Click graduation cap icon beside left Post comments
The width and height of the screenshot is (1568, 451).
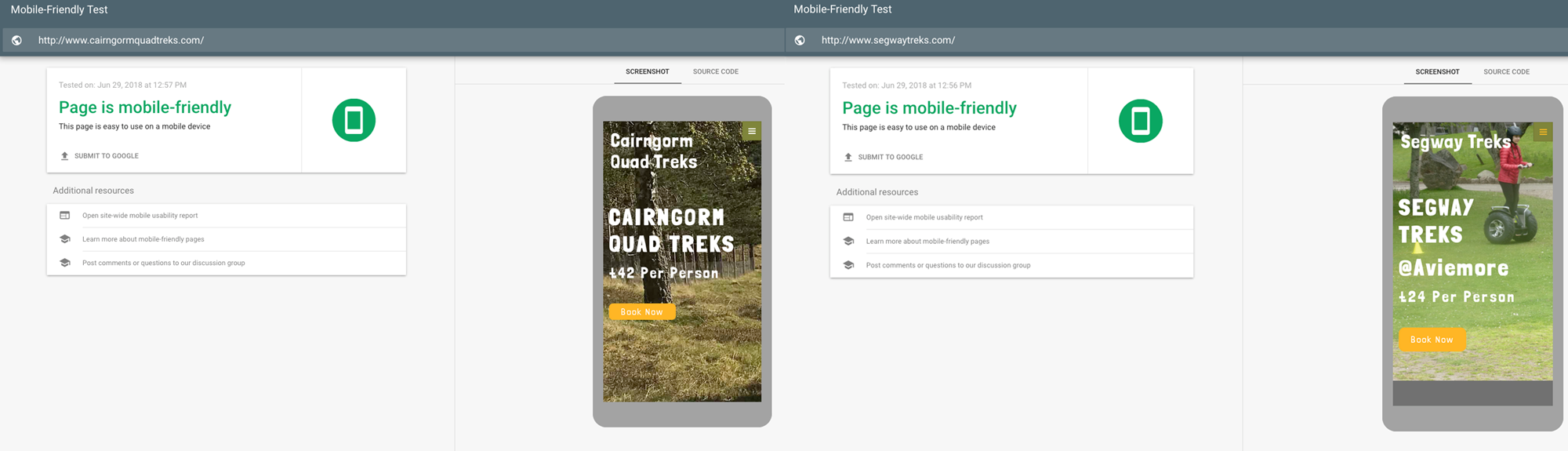point(65,263)
